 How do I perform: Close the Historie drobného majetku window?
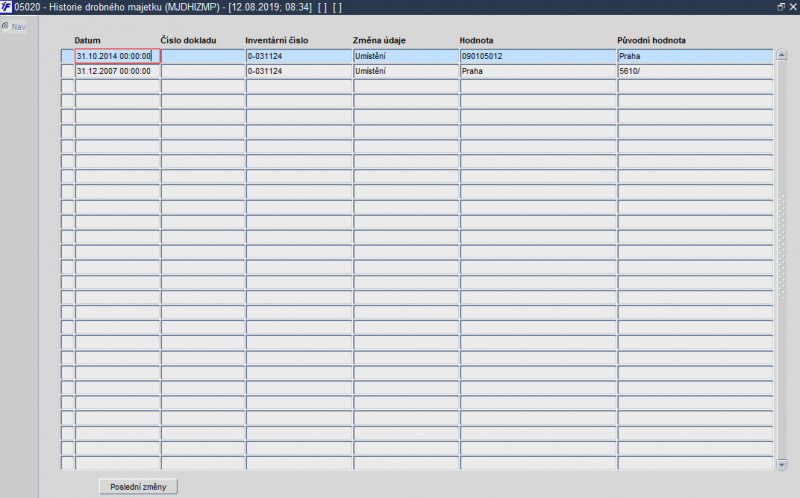click(x=793, y=7)
